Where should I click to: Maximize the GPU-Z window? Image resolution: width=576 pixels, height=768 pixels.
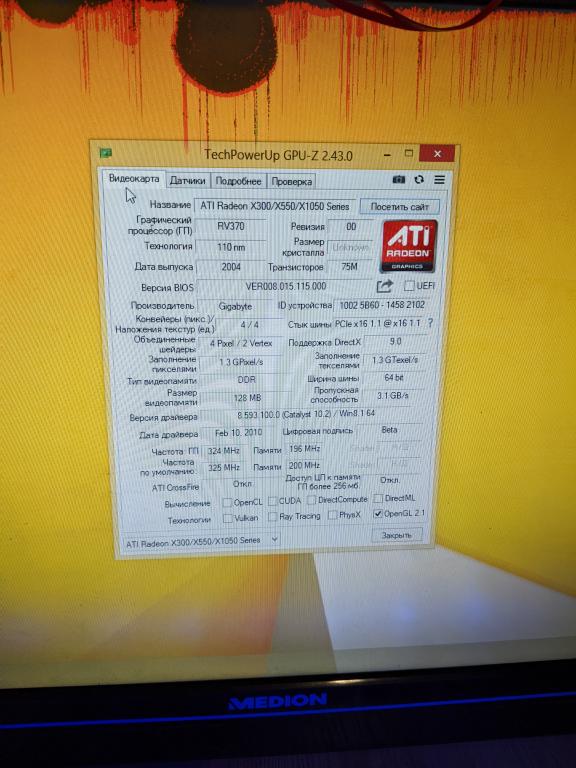[x=408, y=153]
